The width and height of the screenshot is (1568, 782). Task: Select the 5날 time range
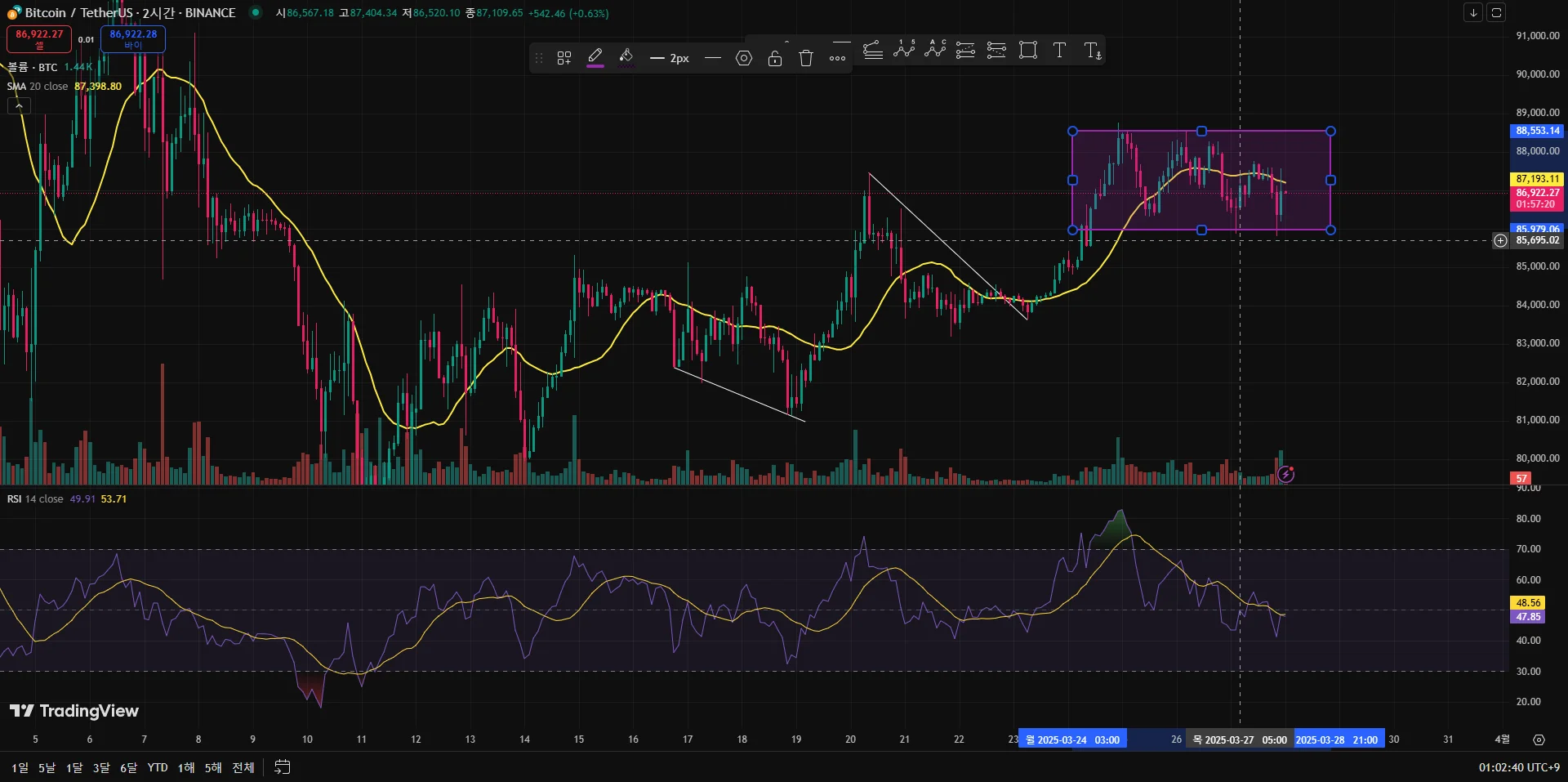[47, 767]
